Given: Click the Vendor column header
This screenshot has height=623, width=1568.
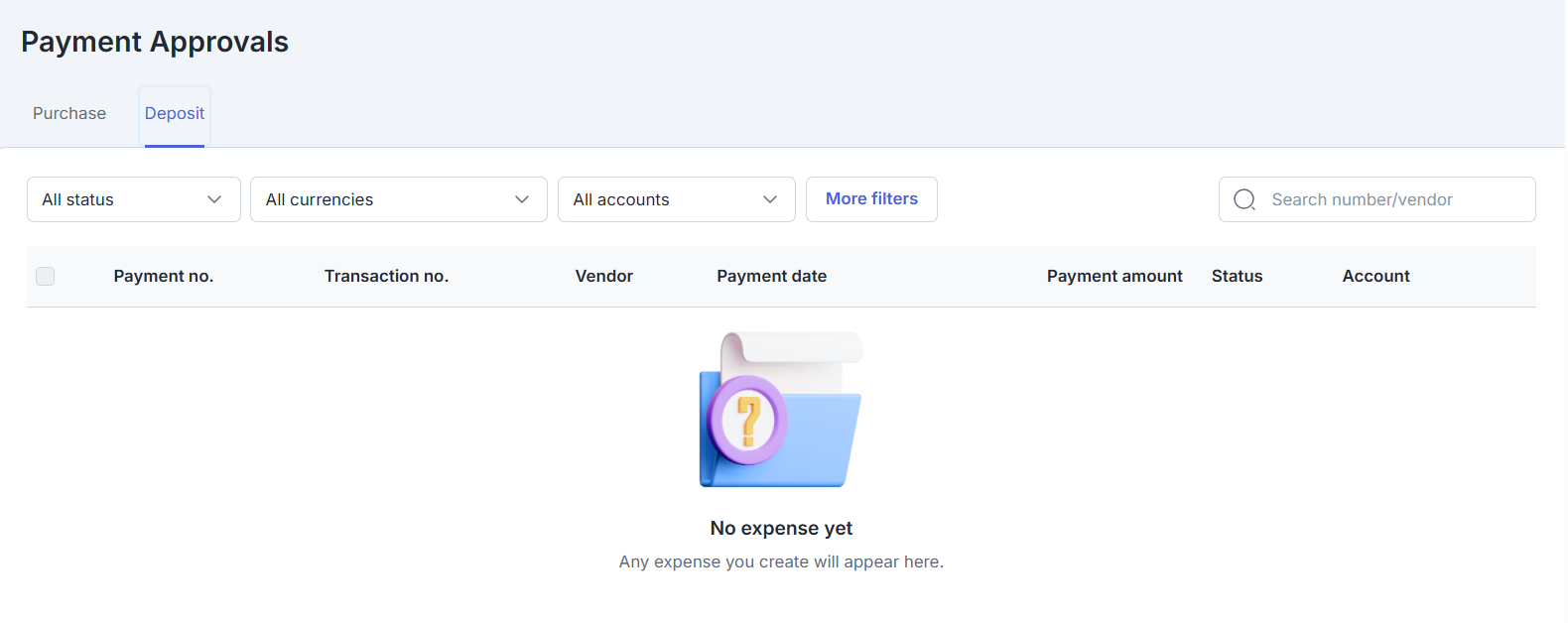Looking at the screenshot, I should pos(603,276).
